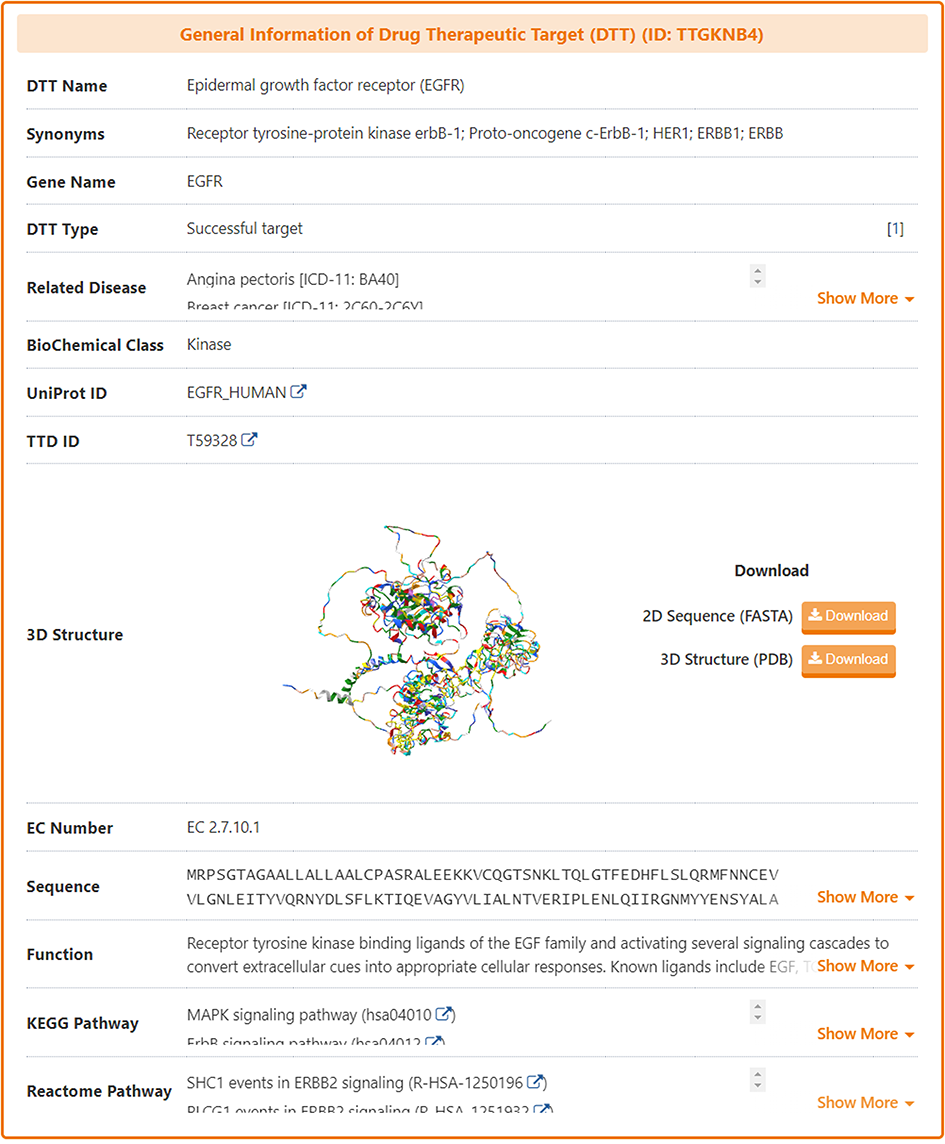Expand Related Disease with Show More
The width and height of the screenshot is (945, 1144).
coord(865,298)
